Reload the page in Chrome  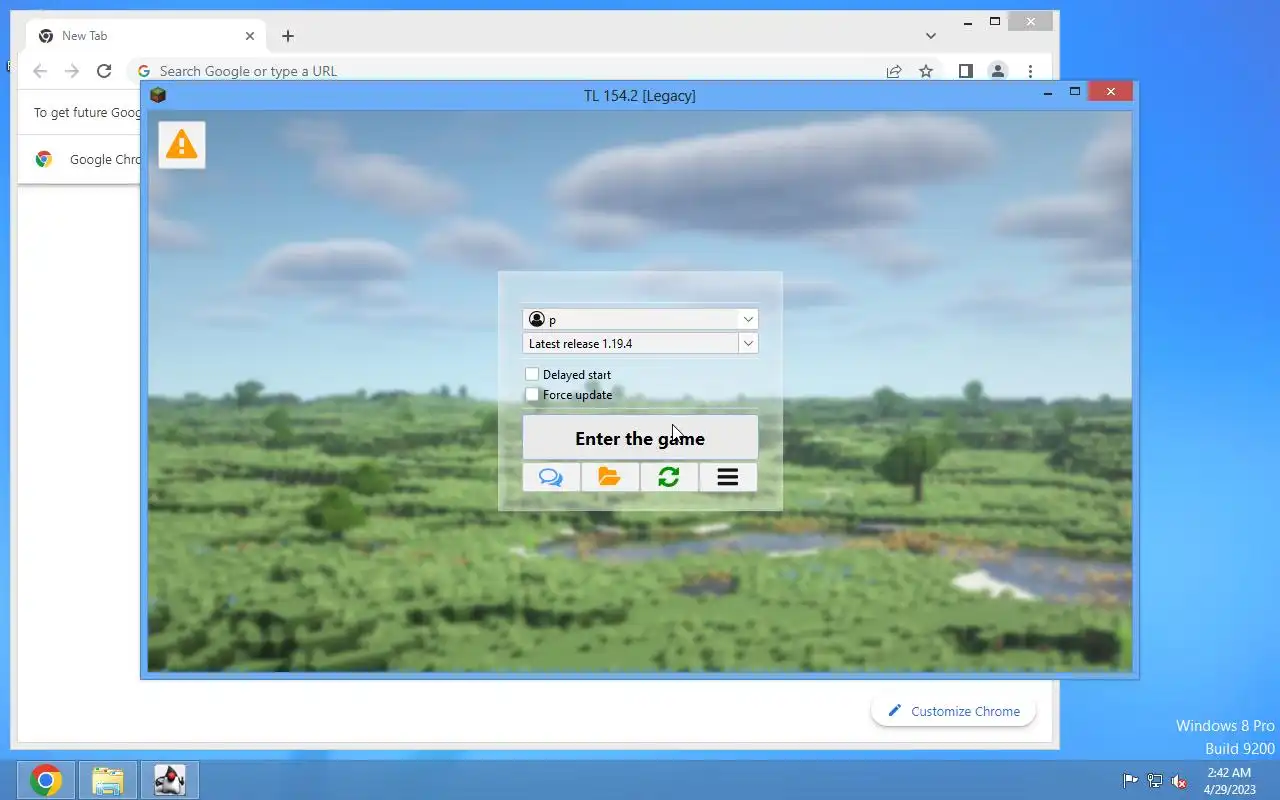click(104, 71)
